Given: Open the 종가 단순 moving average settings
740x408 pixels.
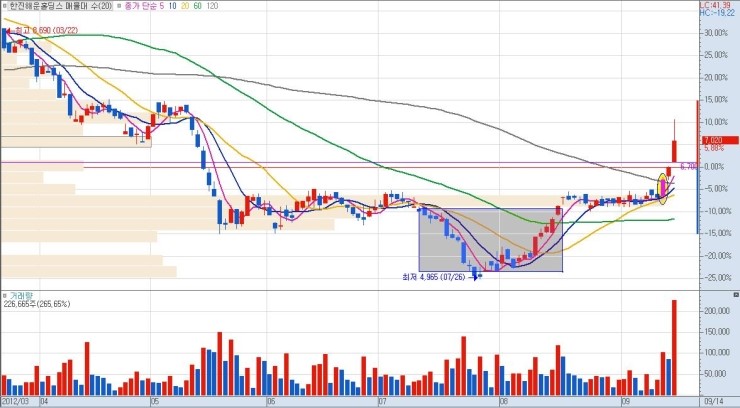Looking at the screenshot, I should pyautogui.click(x=142, y=6).
